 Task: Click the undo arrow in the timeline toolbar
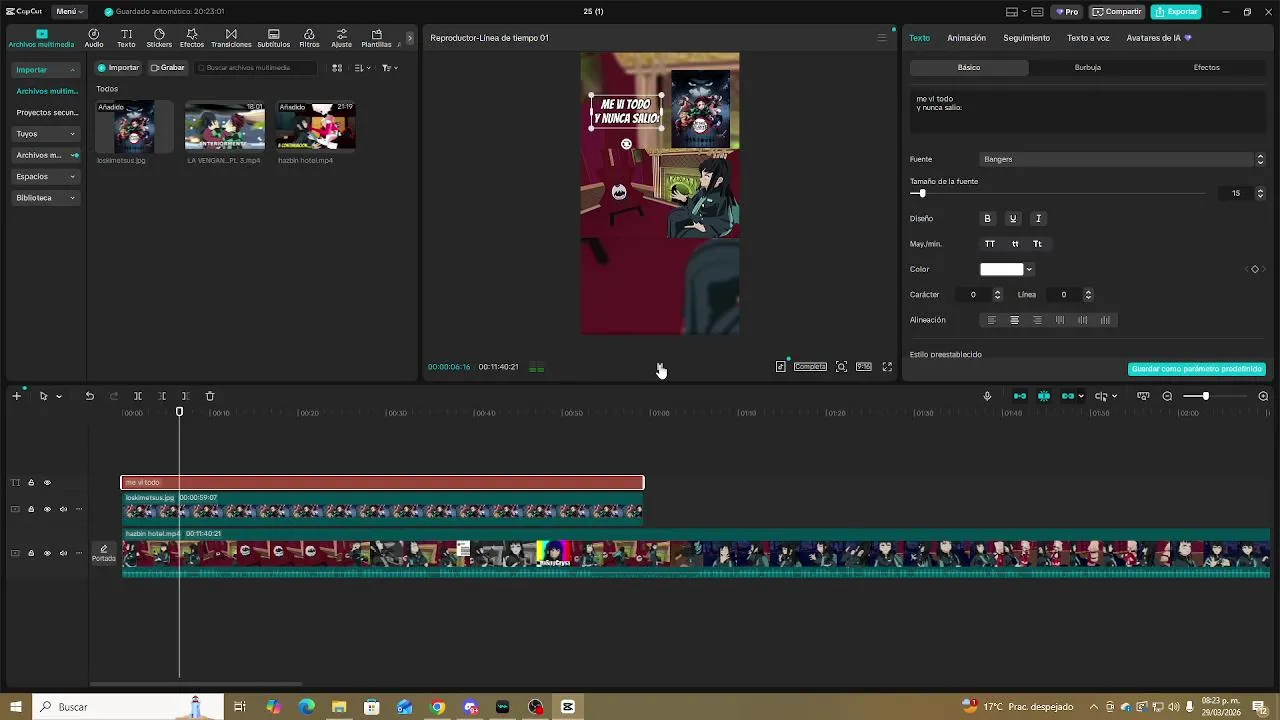click(90, 396)
